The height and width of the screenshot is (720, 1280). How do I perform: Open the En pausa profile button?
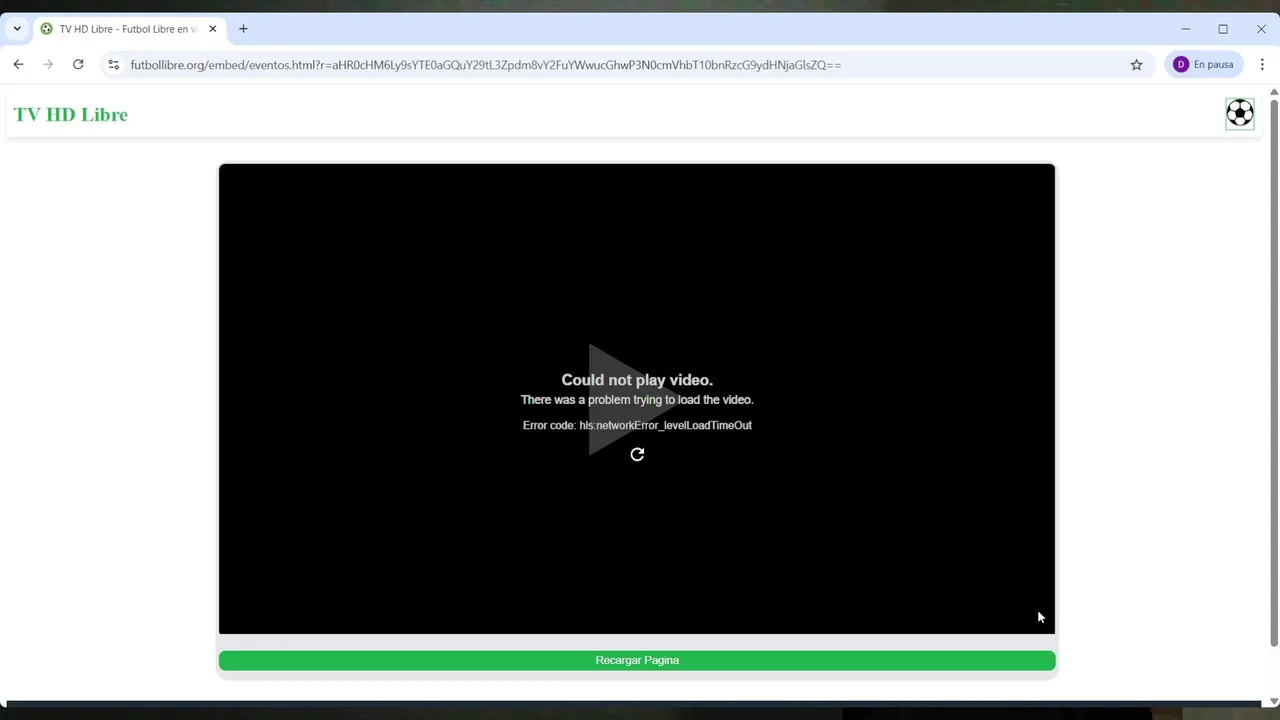click(x=1204, y=64)
